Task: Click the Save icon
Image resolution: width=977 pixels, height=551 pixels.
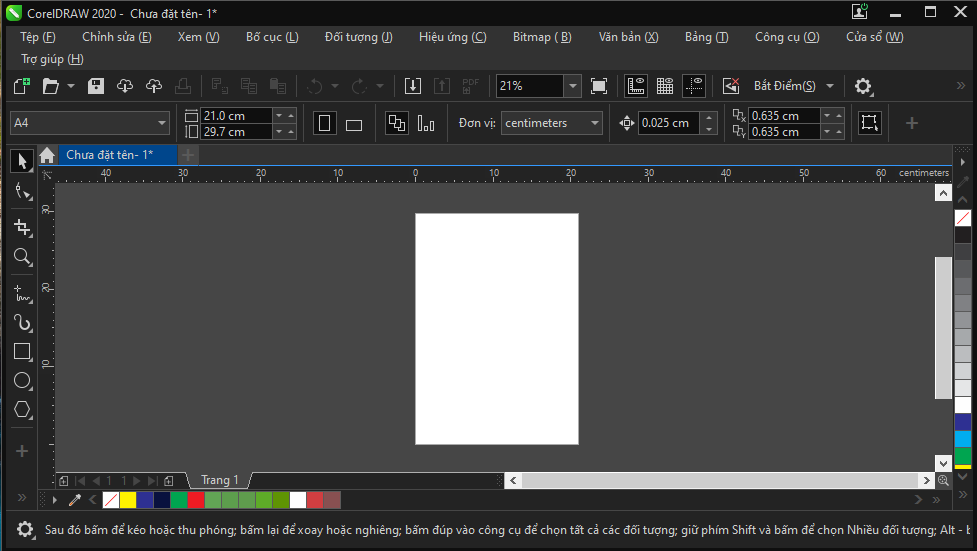Action: (95, 86)
